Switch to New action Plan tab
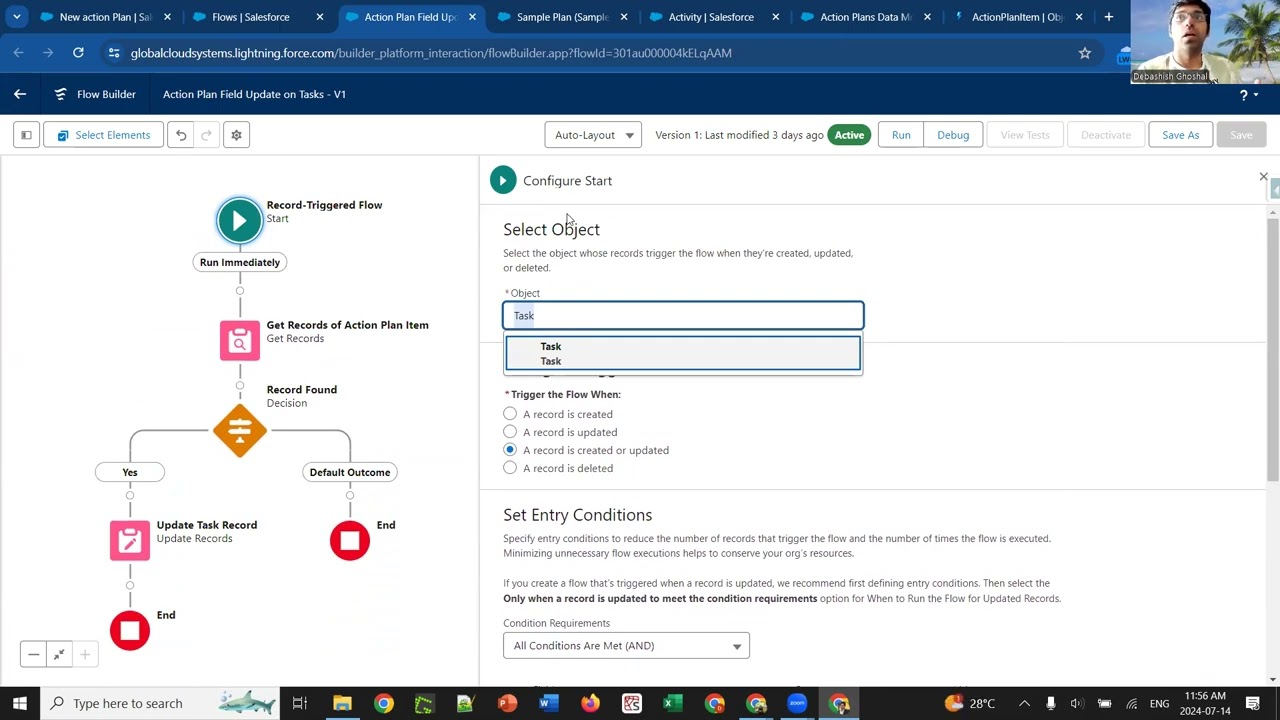Image resolution: width=1280 pixels, height=720 pixels. (106, 17)
